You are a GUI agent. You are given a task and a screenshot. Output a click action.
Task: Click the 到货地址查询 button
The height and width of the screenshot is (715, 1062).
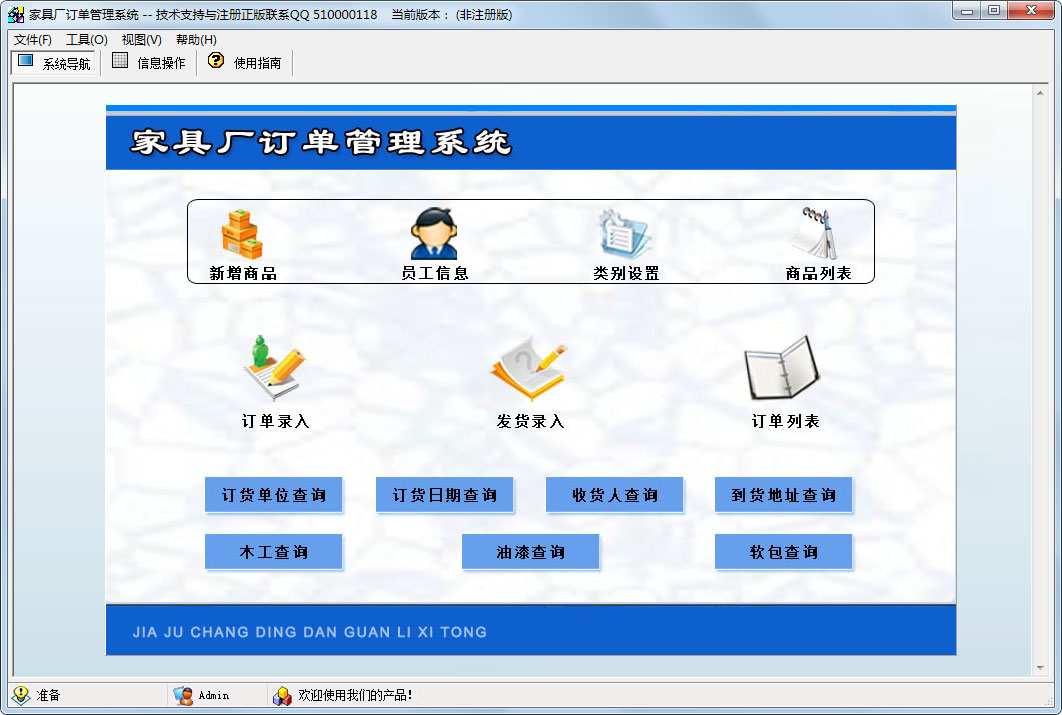pos(784,495)
